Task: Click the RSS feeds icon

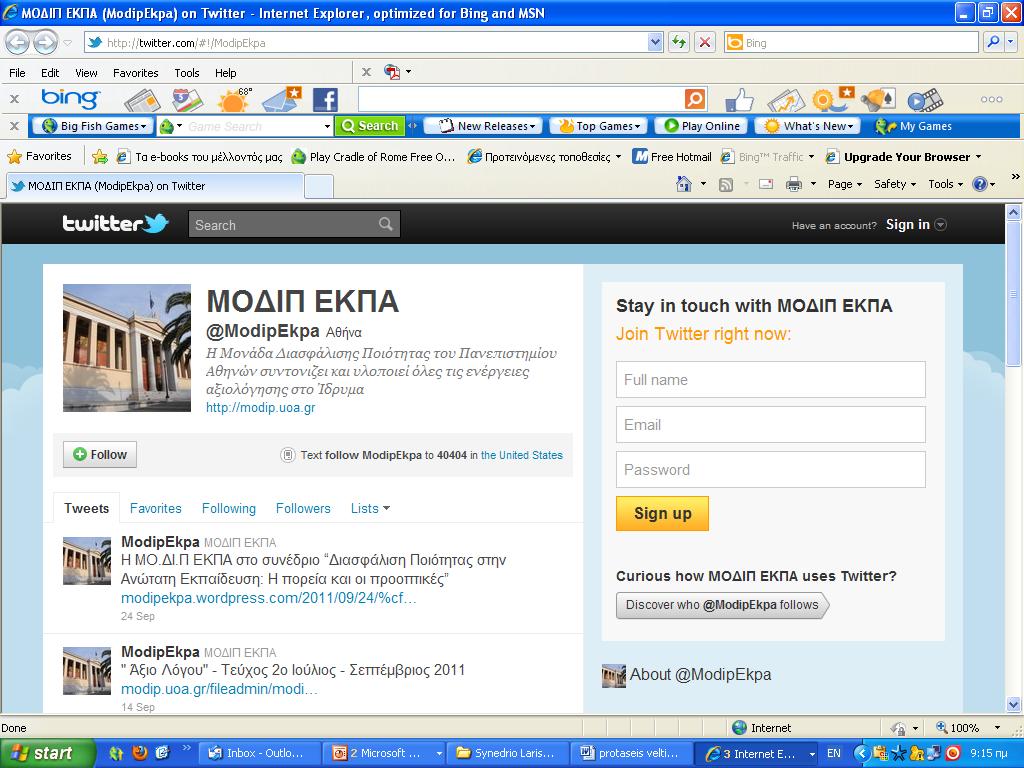Action: point(726,185)
